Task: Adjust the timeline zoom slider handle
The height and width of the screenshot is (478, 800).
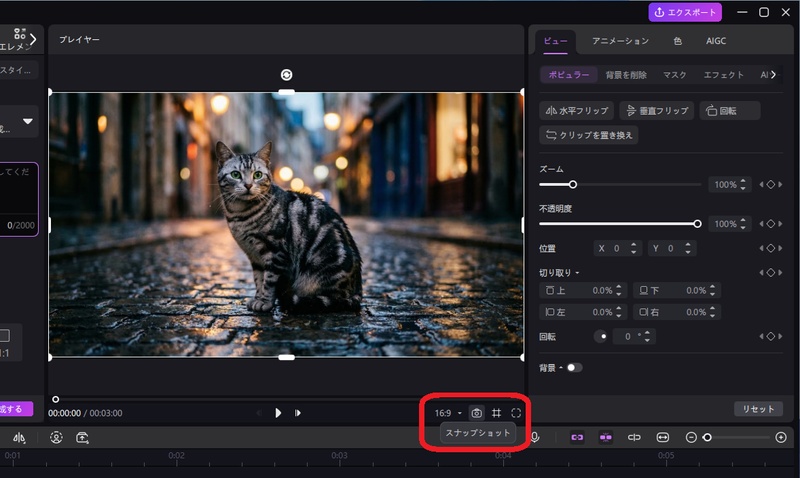Action: pyautogui.click(x=707, y=437)
